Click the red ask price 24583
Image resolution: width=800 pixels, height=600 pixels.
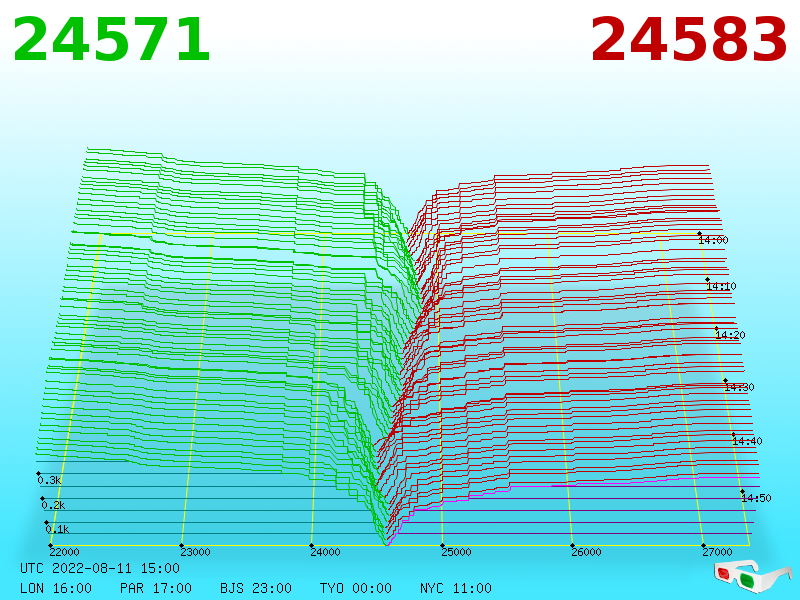tap(689, 40)
